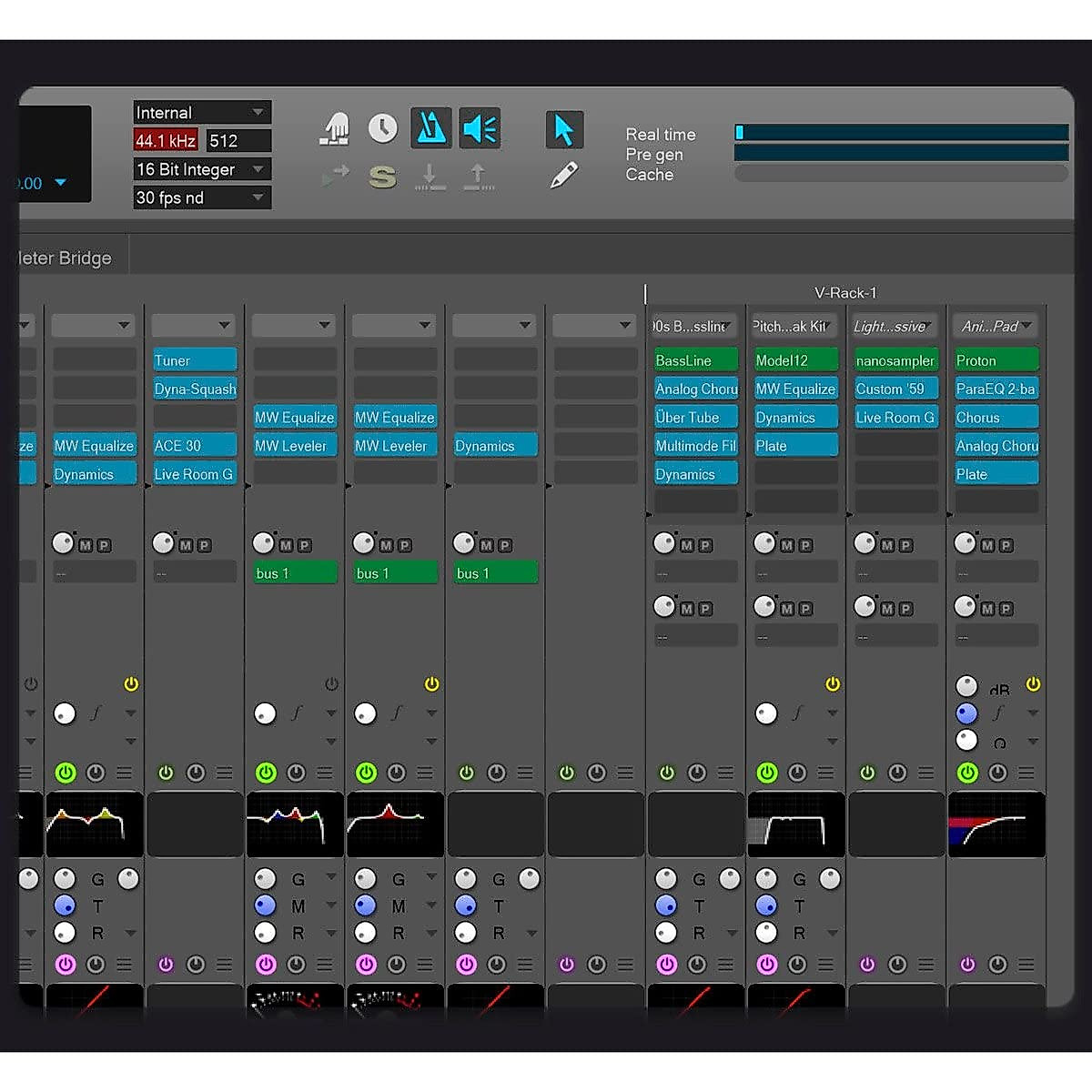
Task: Open the 30 fps nd frame rate menu
Action: coord(201,197)
